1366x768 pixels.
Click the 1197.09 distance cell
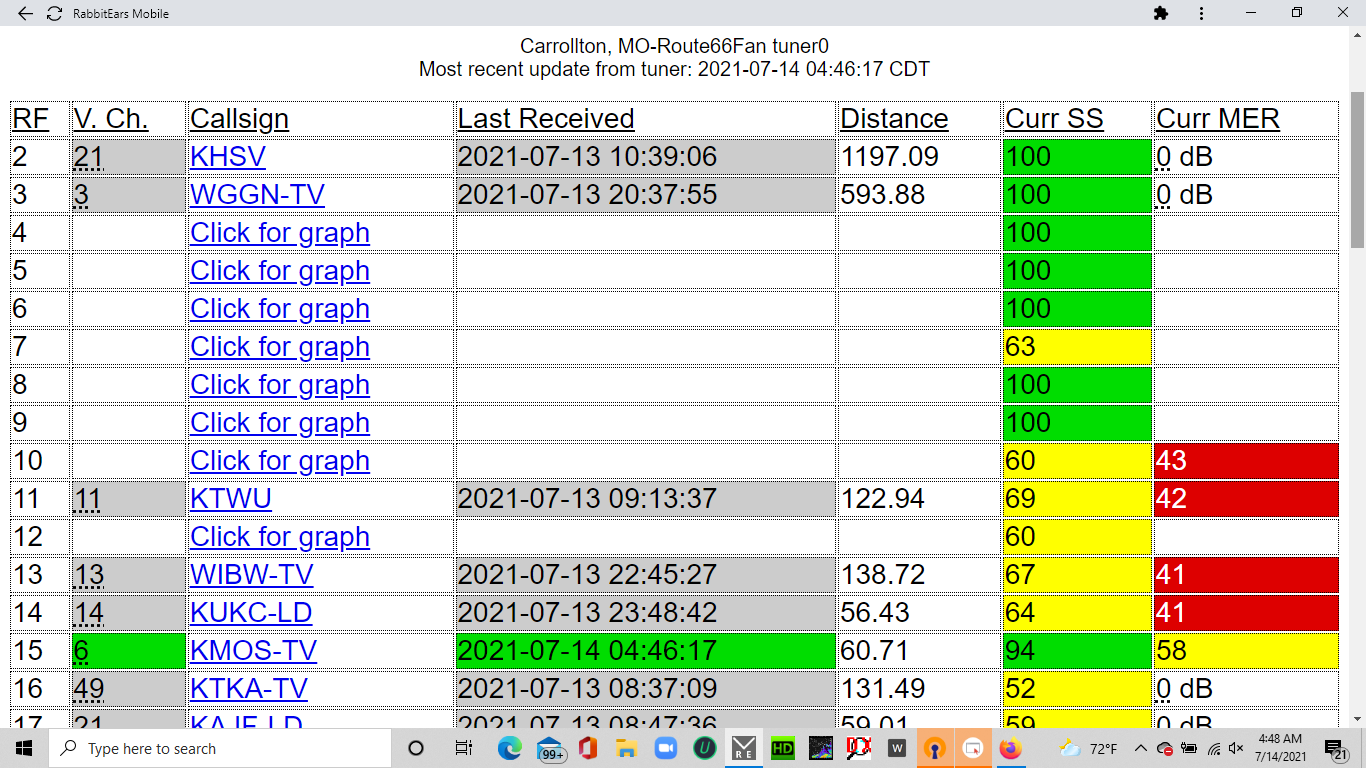click(x=918, y=157)
